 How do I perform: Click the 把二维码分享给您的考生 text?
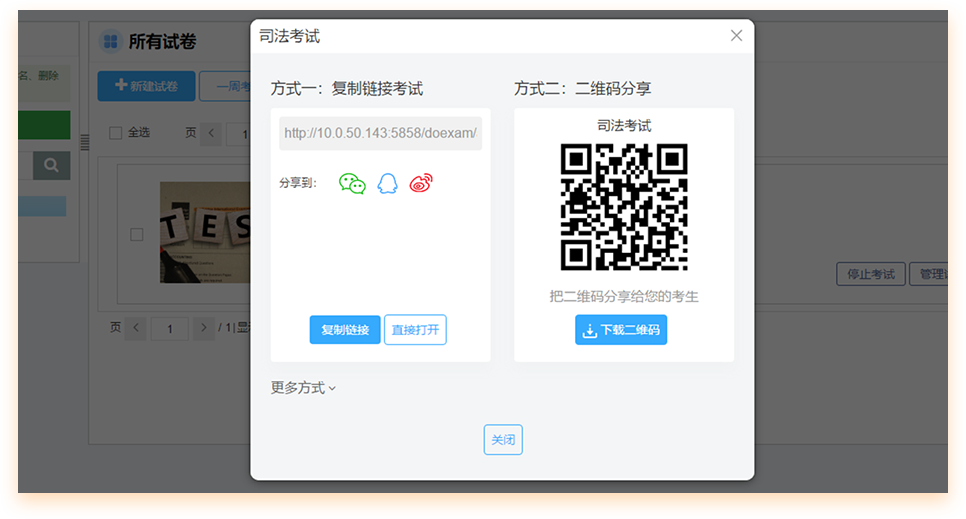point(624,296)
